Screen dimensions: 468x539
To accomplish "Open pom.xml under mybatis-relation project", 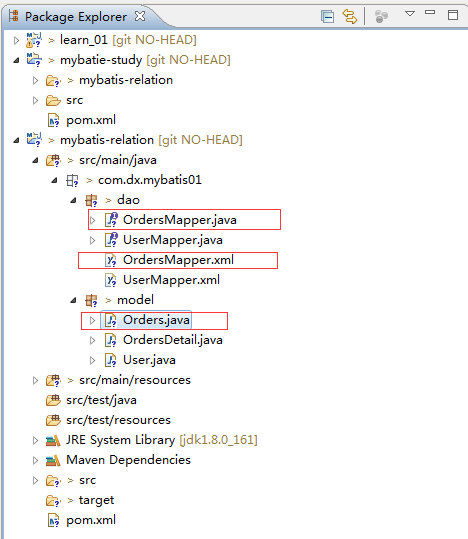I will 91,520.
